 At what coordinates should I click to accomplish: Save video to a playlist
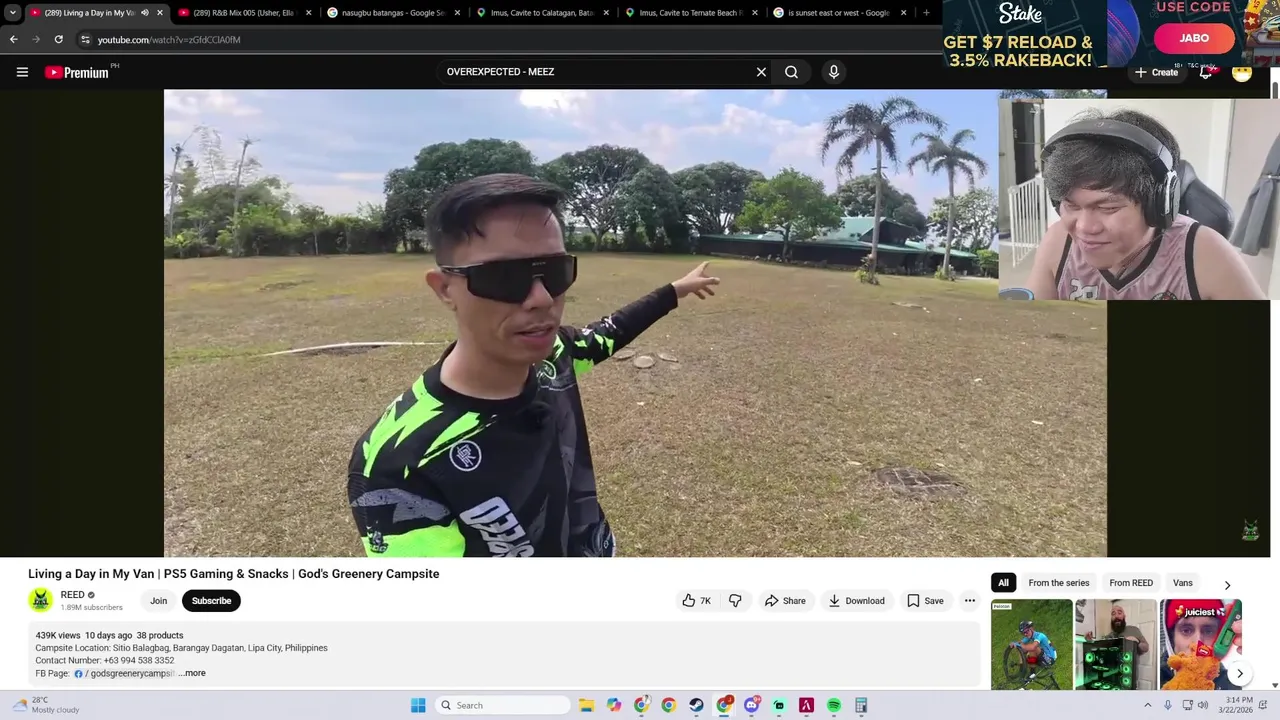point(925,601)
